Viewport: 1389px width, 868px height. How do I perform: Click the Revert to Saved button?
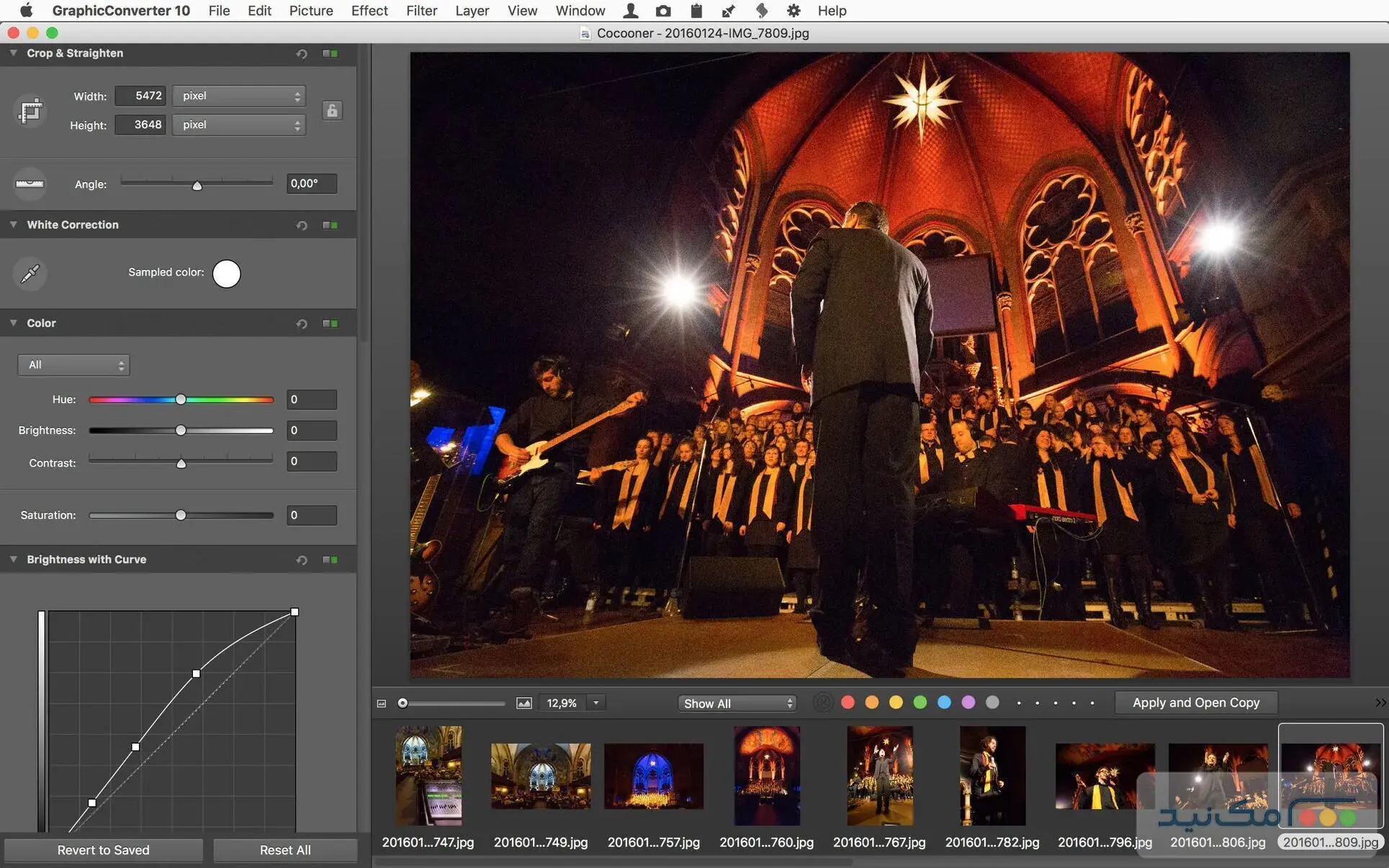click(104, 850)
